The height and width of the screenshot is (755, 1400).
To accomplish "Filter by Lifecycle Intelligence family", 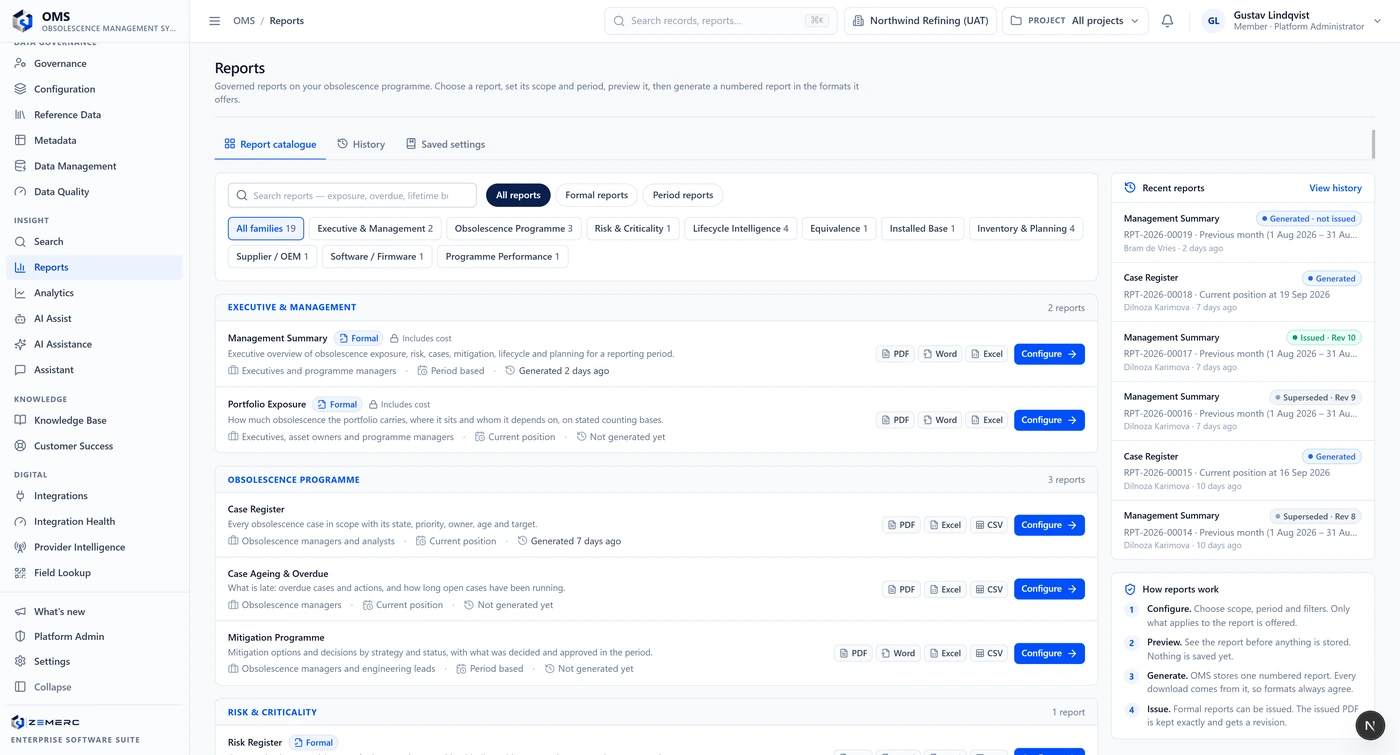I will point(741,229).
